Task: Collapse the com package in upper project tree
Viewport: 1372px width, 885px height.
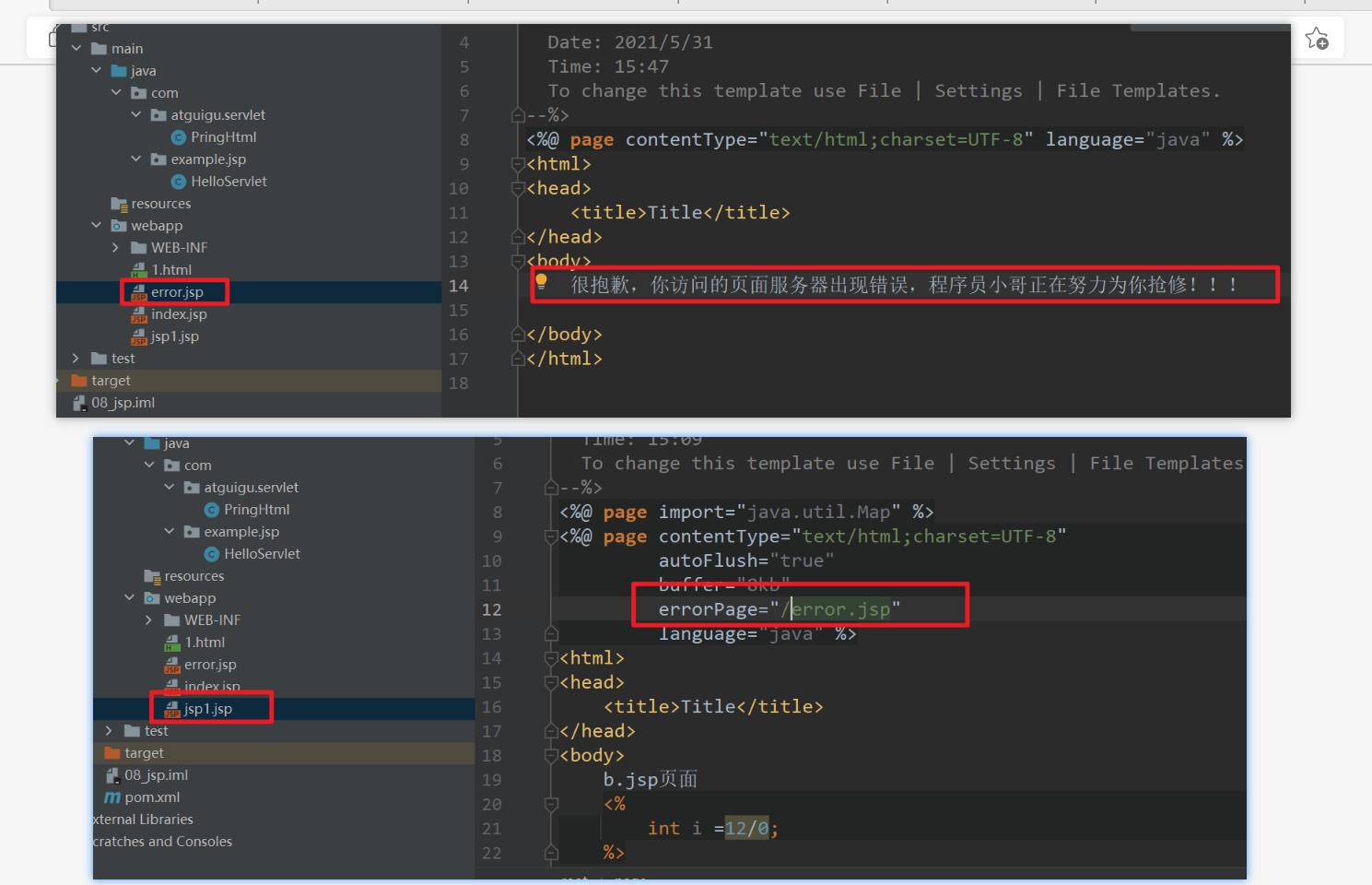Action: [x=116, y=93]
